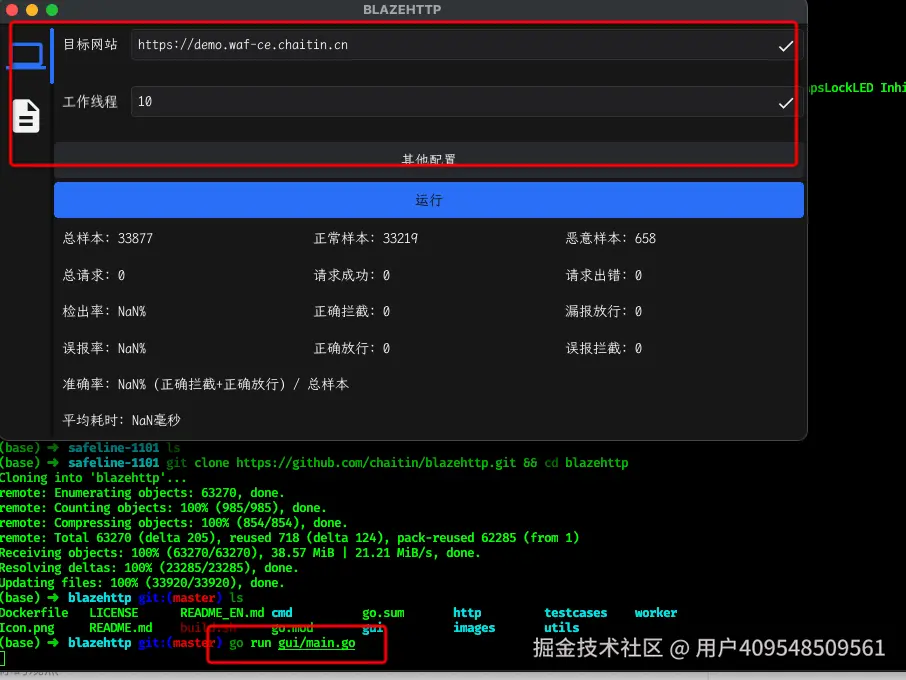
Task: Click the utils directory name in terminal
Action: [562, 628]
